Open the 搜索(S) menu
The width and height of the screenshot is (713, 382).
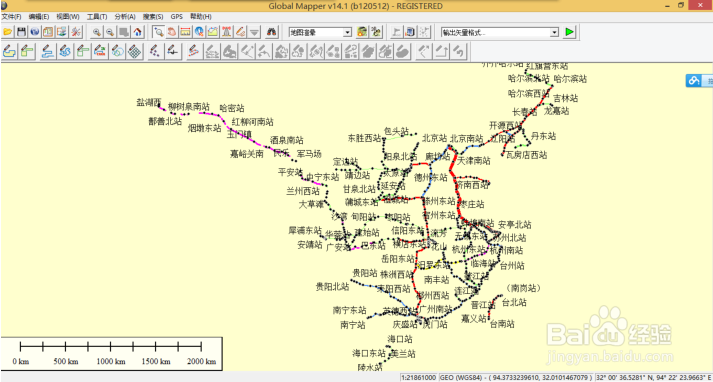[x=153, y=17]
